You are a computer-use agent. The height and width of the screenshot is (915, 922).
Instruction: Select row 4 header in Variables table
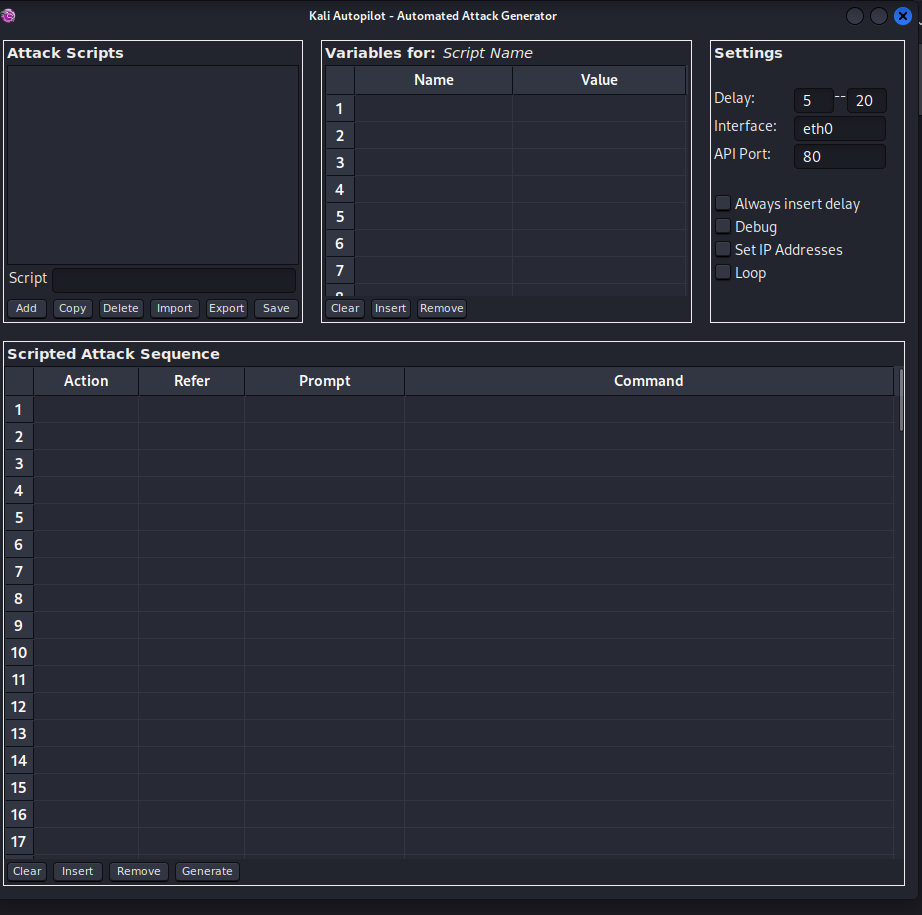[x=340, y=190]
